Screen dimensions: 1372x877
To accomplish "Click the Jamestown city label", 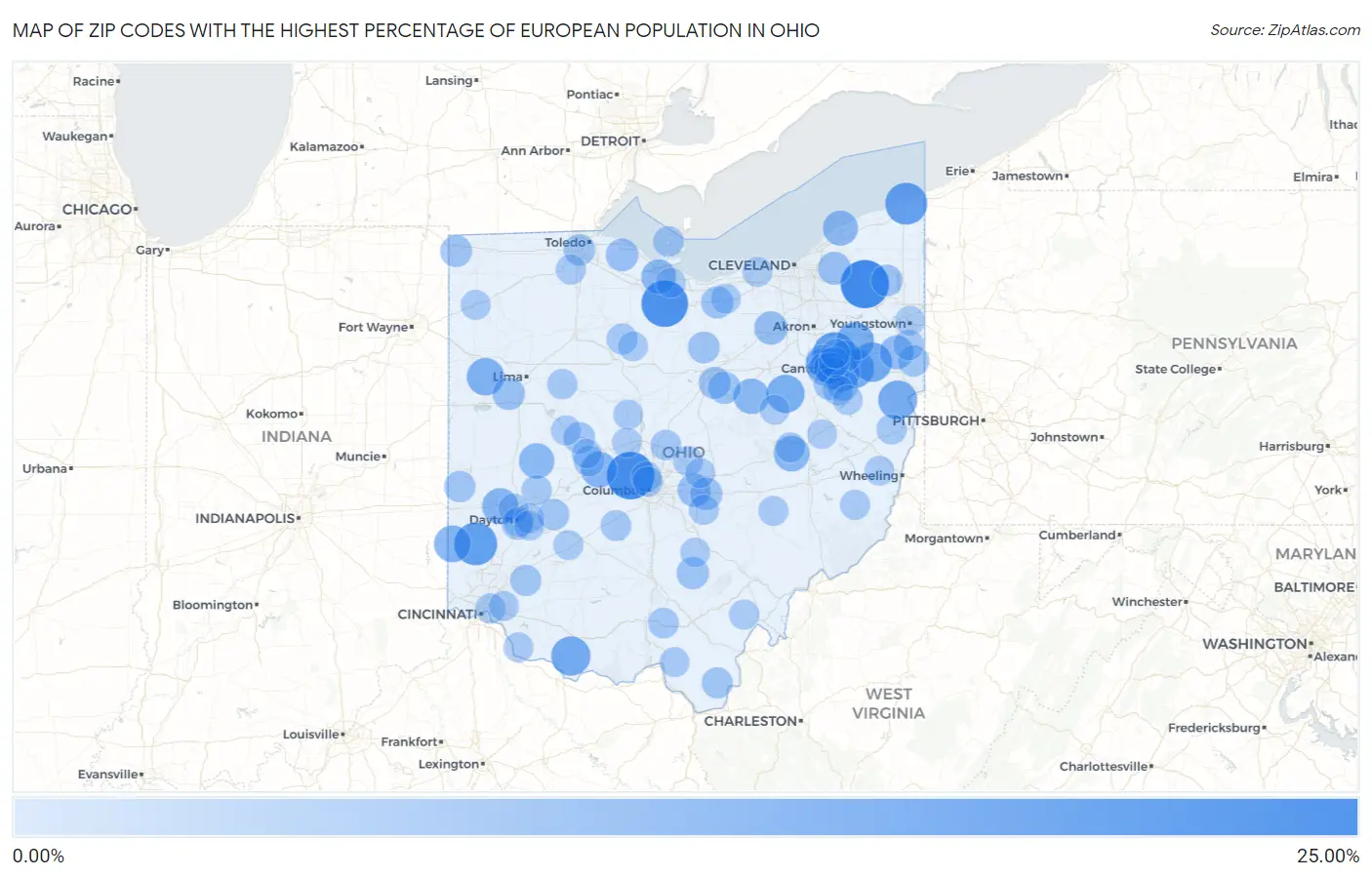I will pos(1027,176).
